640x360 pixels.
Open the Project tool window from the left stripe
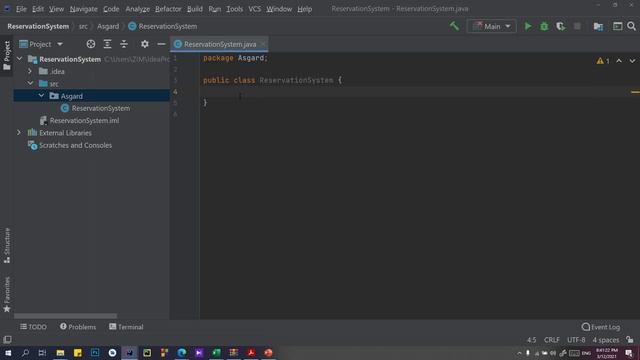pos(7,56)
